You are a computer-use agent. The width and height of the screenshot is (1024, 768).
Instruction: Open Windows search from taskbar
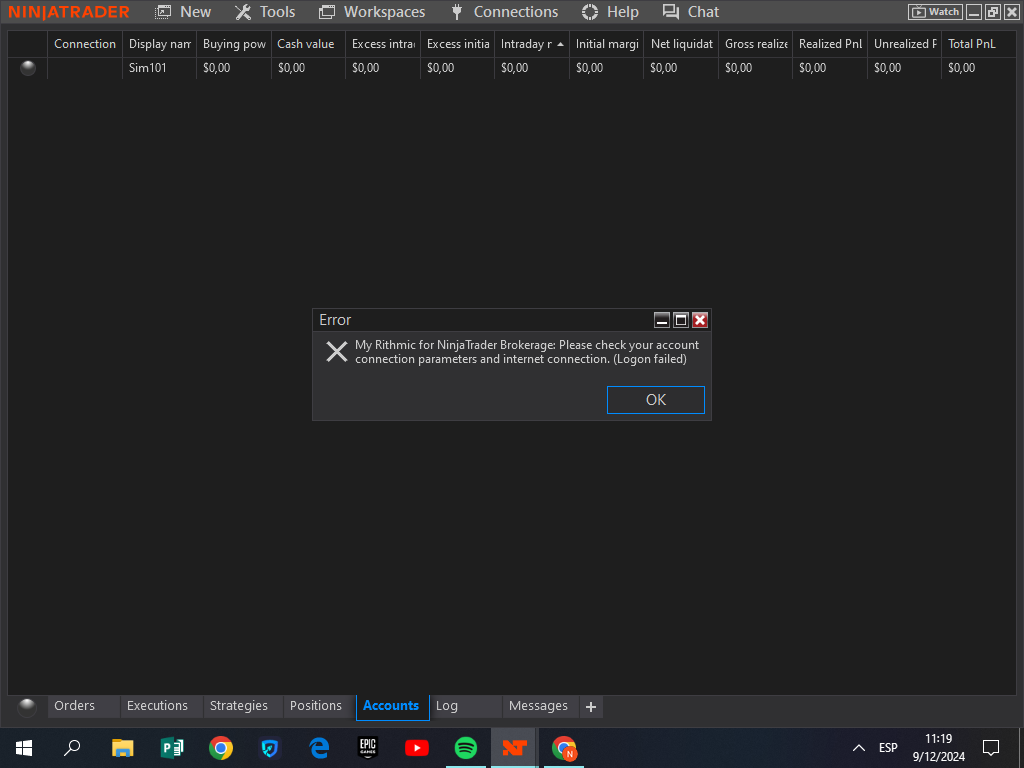click(72, 748)
